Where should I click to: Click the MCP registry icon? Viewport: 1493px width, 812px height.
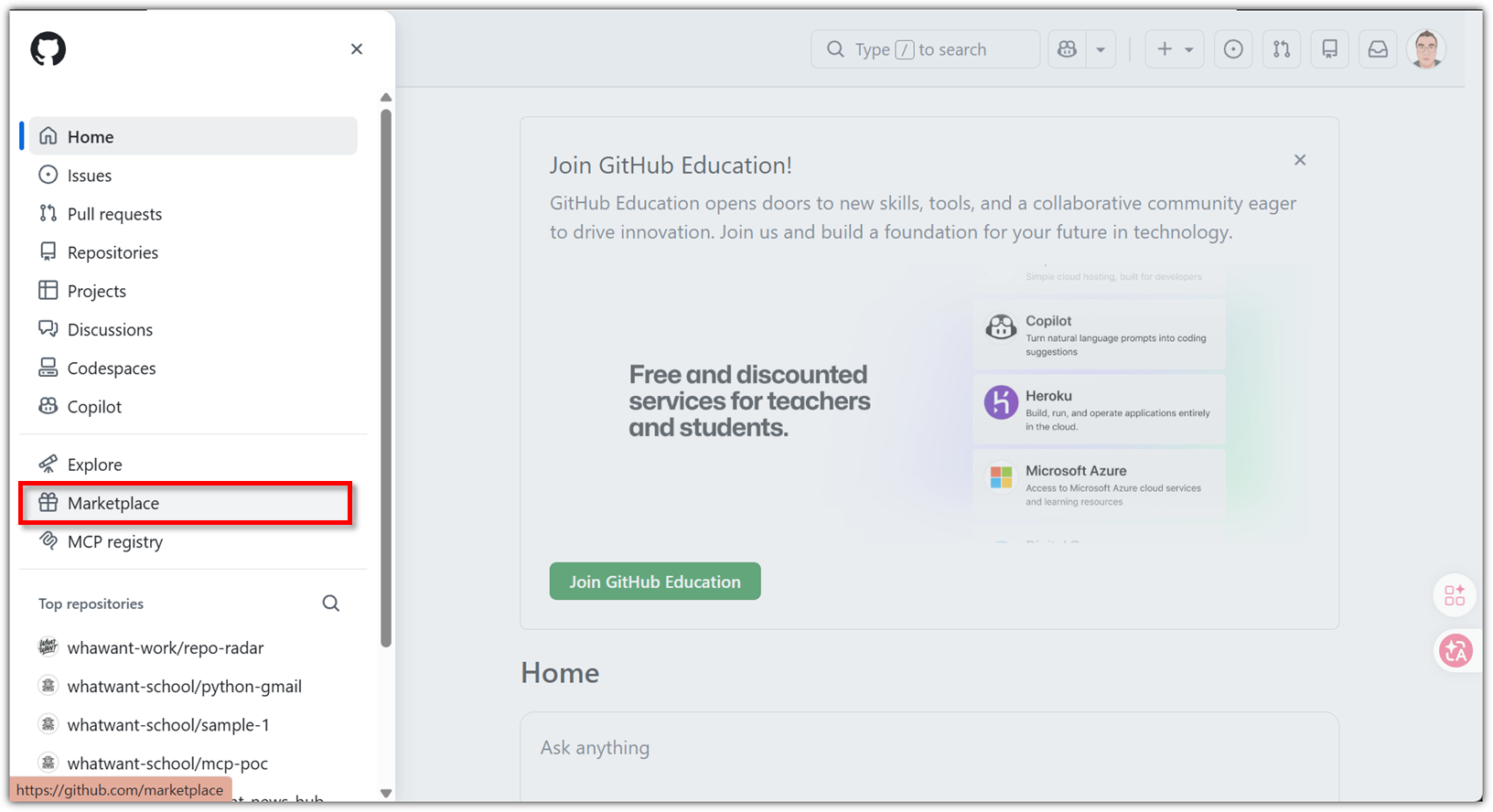click(48, 540)
